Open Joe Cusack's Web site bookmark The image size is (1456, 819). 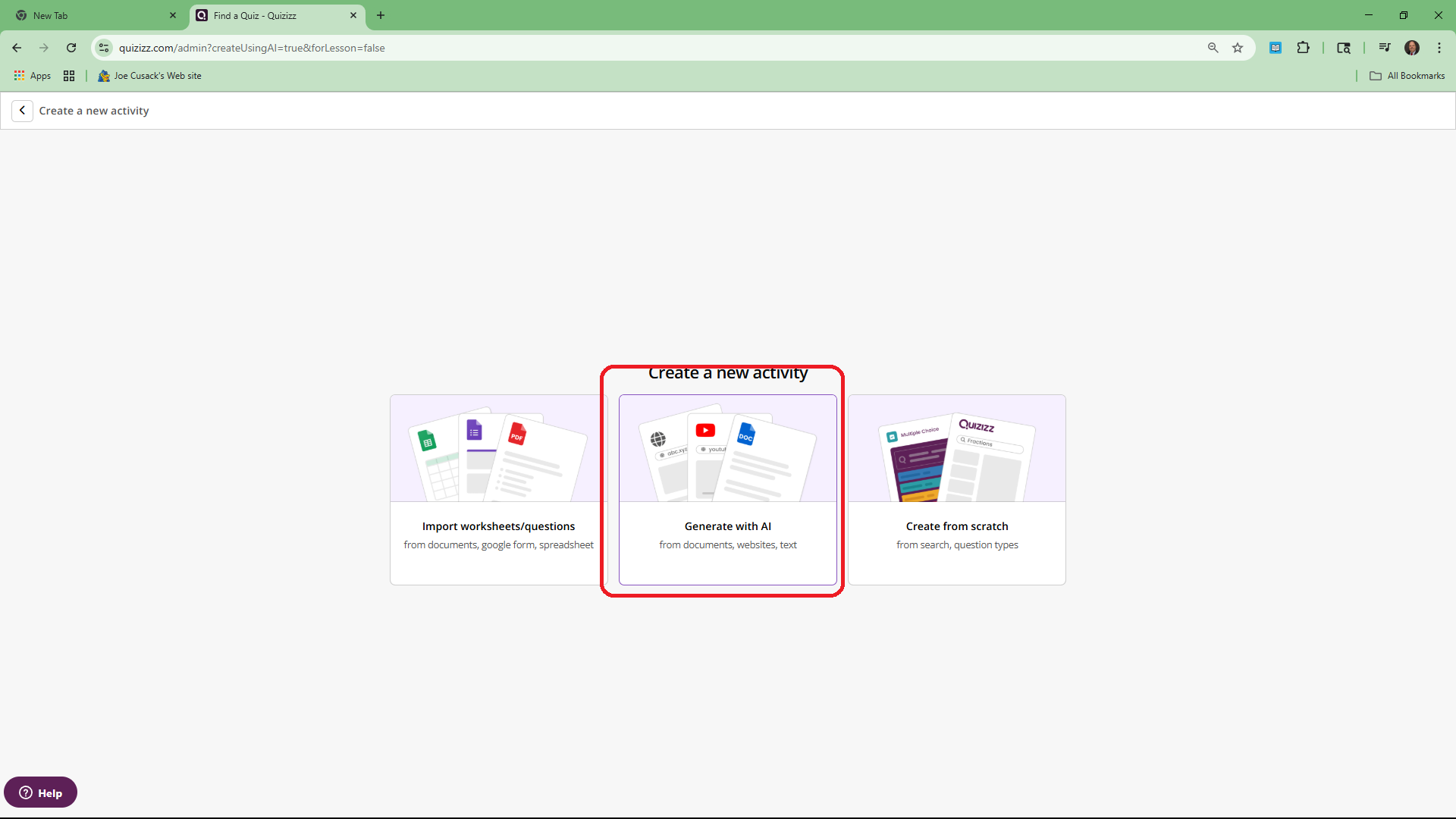[150, 76]
